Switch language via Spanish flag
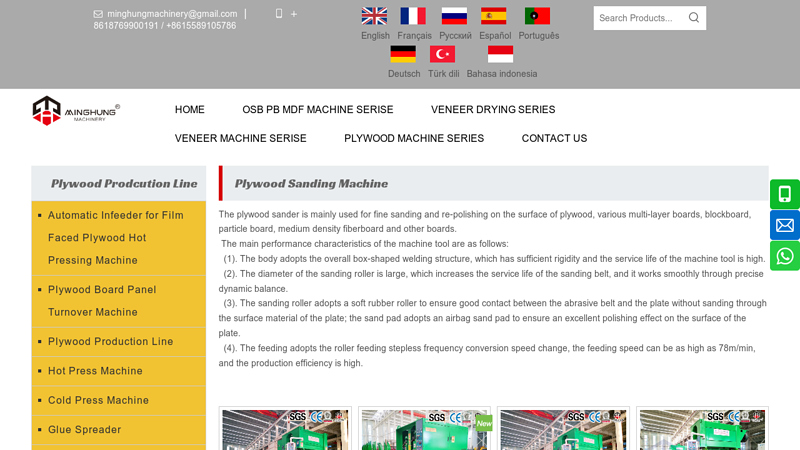 [493, 16]
